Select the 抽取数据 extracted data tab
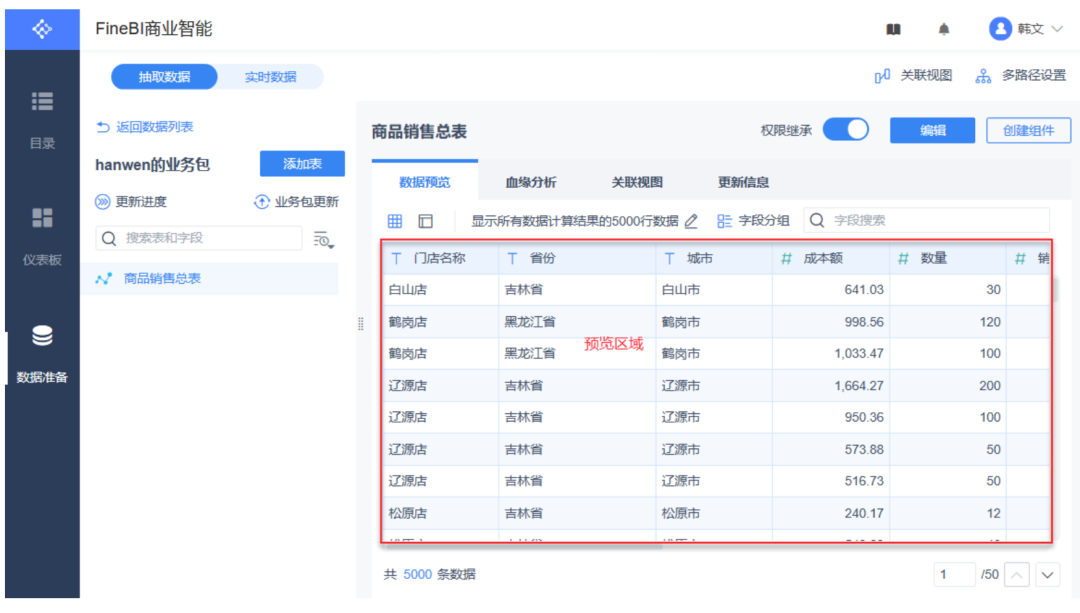Screen dimensions: 1080x613 tap(164, 76)
